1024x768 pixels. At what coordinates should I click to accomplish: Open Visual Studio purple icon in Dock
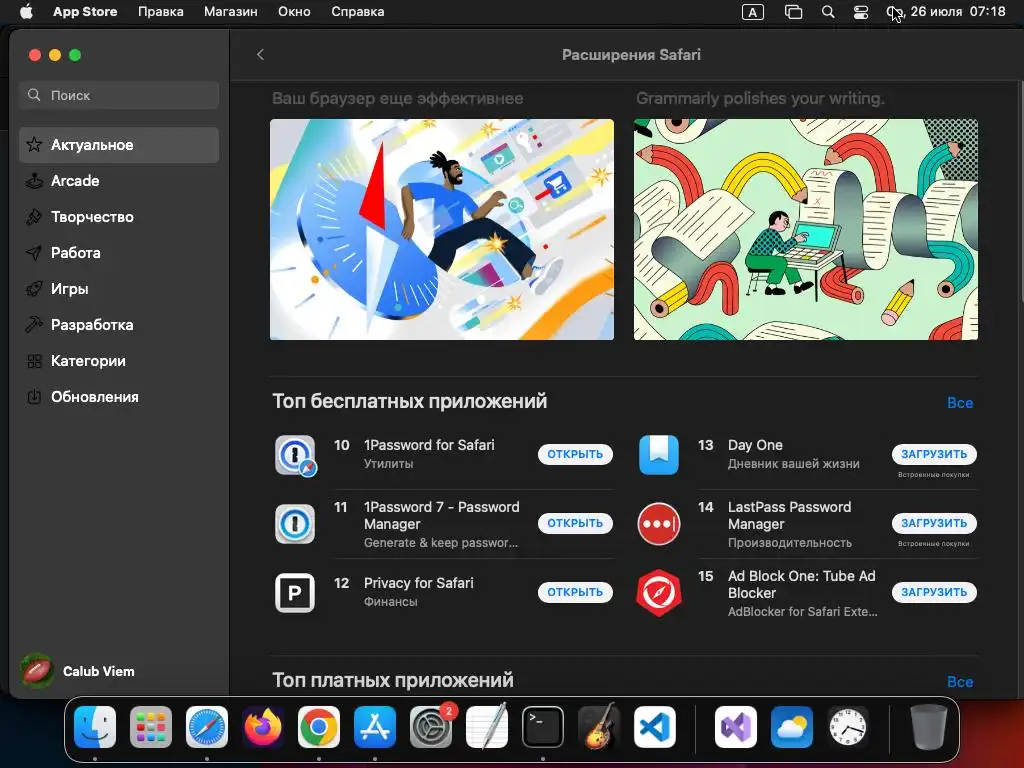pos(735,727)
